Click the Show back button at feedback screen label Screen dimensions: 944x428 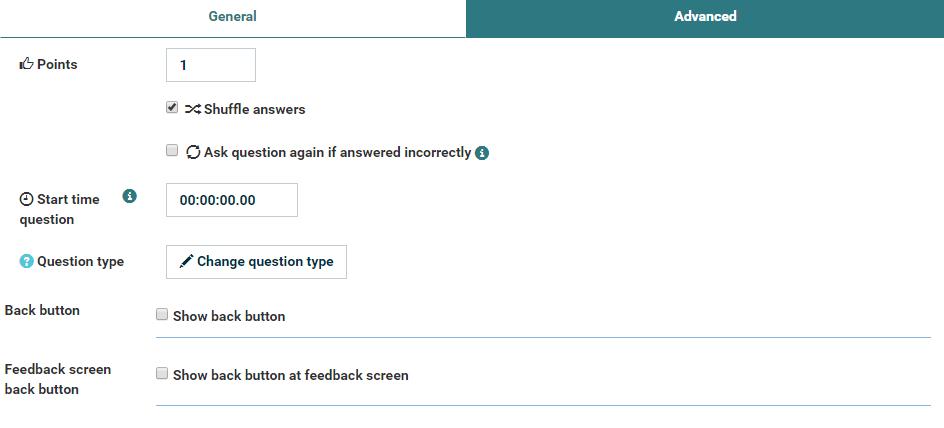point(291,376)
